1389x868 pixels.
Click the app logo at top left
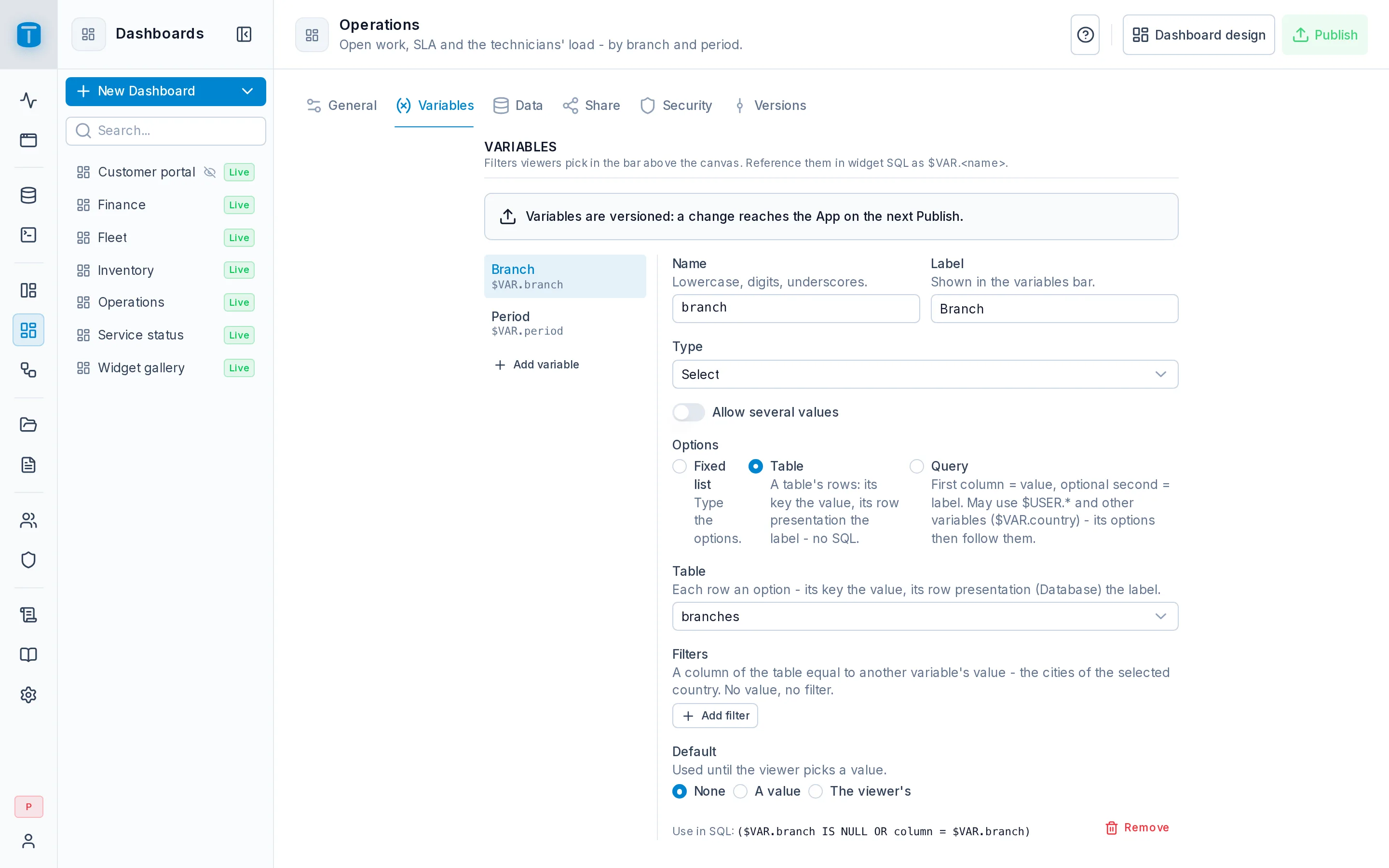pos(29,34)
